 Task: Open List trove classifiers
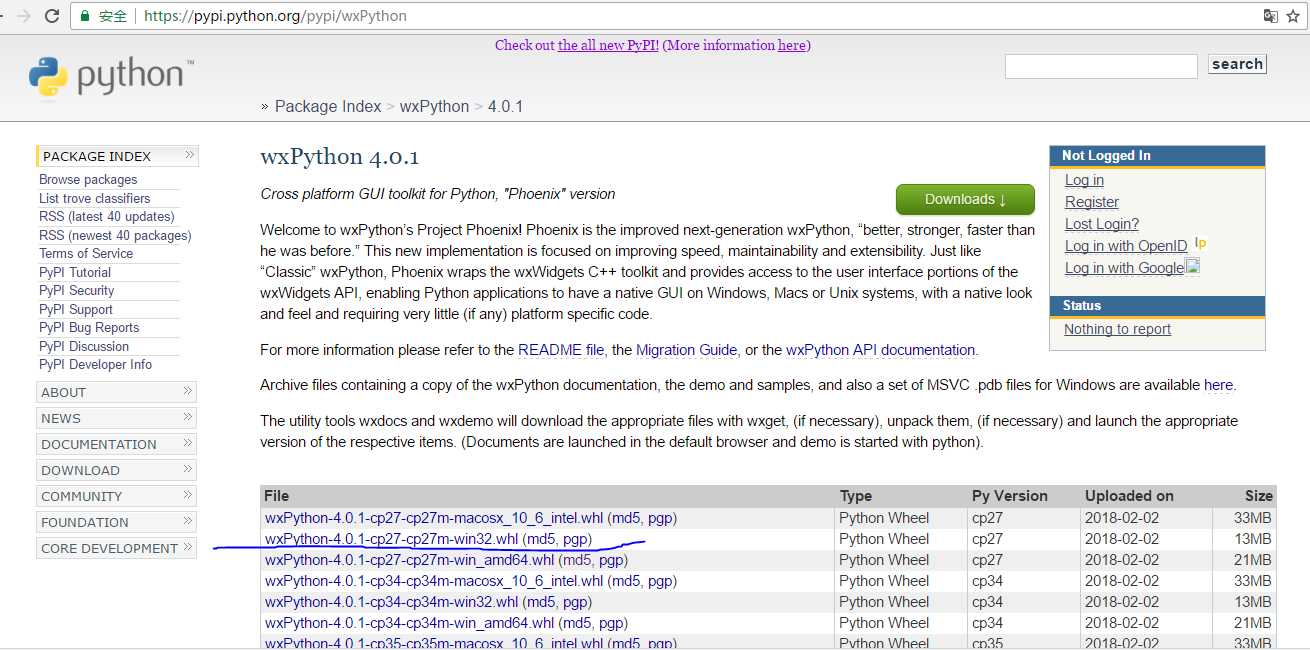point(95,198)
